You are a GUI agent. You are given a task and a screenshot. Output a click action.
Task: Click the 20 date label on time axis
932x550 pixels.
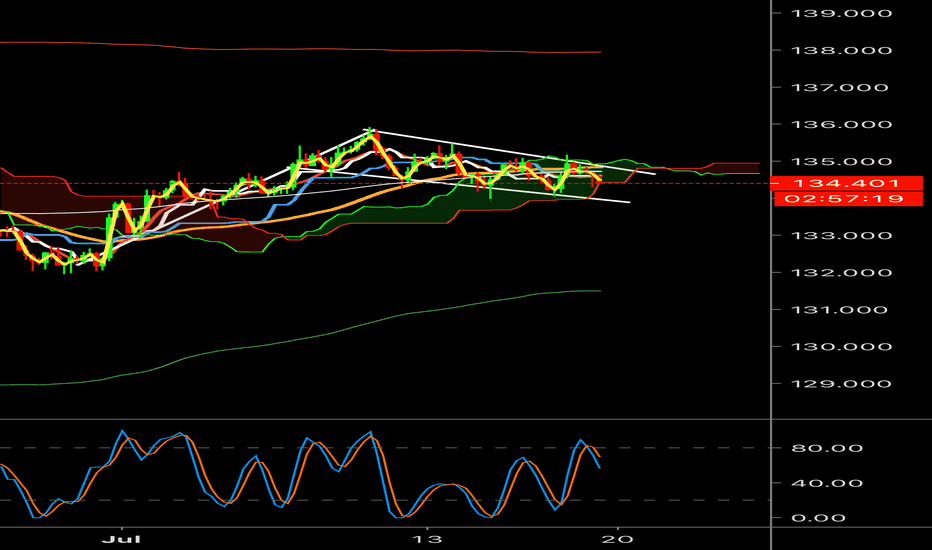point(618,539)
